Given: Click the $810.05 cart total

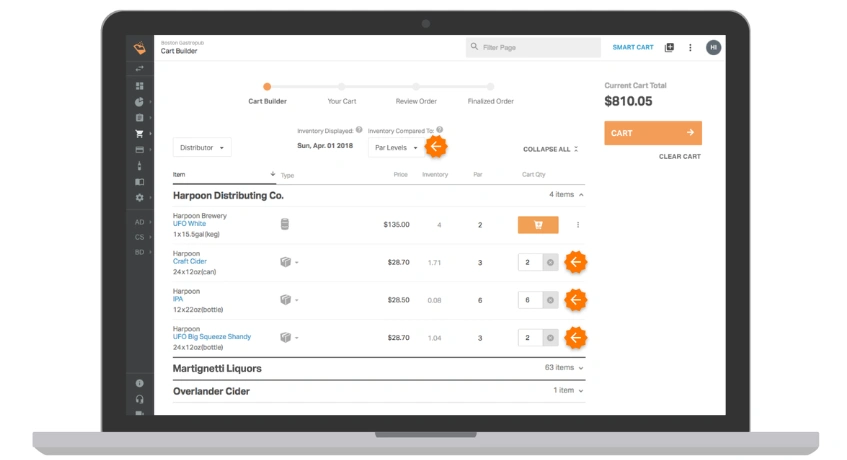Looking at the screenshot, I should pos(628,102).
